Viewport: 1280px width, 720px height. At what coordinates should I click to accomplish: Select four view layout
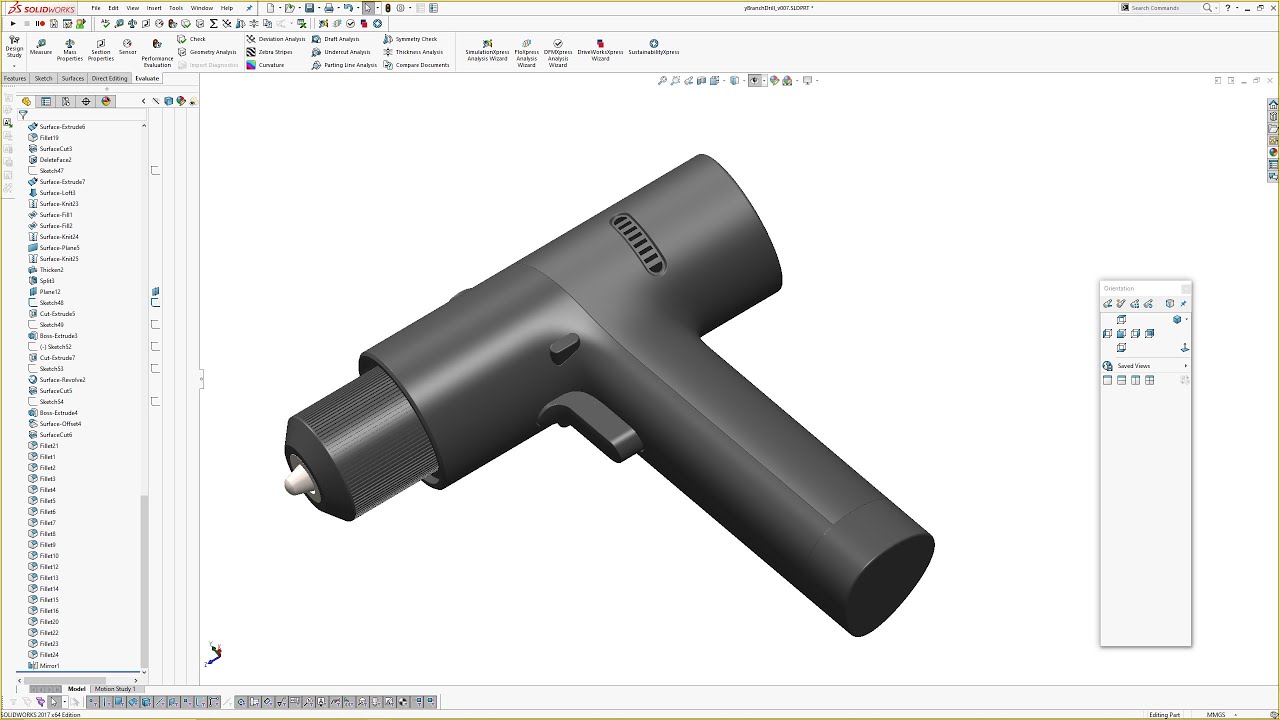coord(1149,380)
